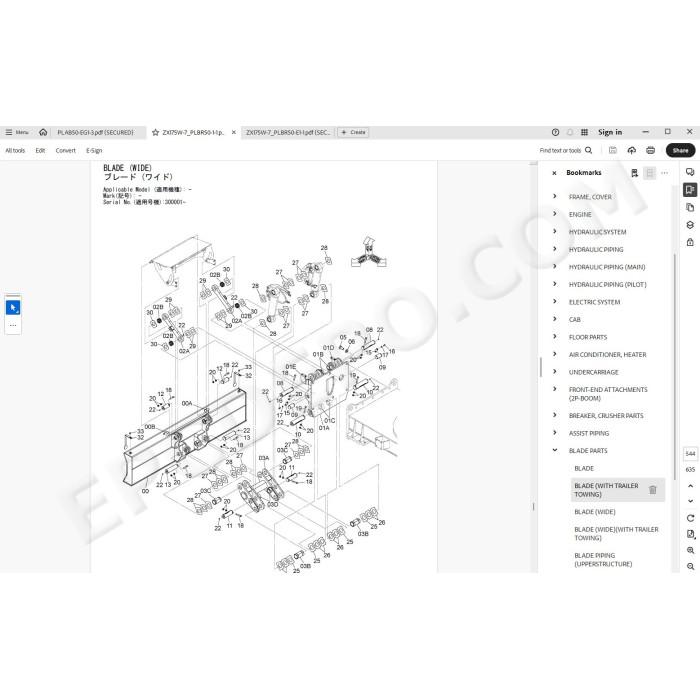Close the active ZX175W-7_PLBR50-1 tab

[x=233, y=133]
